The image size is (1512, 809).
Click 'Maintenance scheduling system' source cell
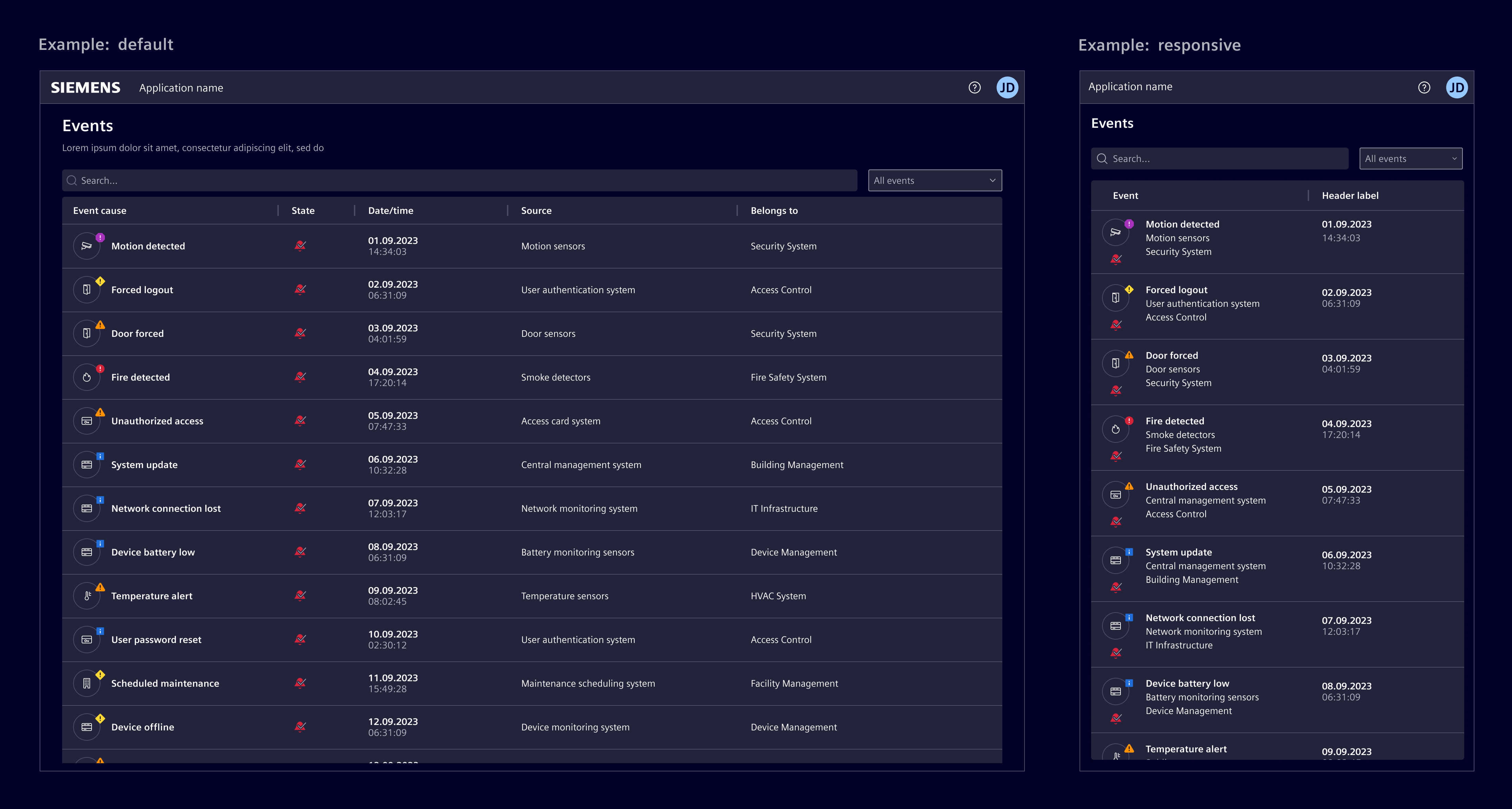[588, 683]
